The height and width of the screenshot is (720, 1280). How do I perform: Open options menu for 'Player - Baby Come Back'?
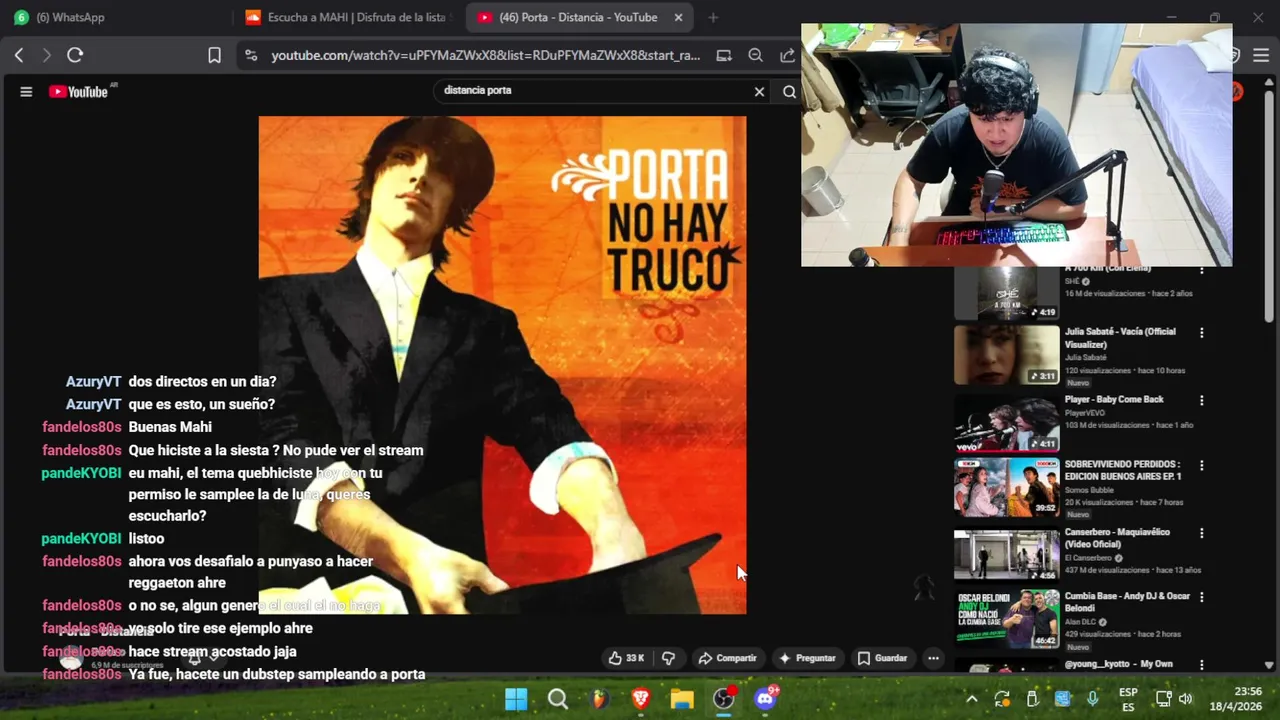1202,400
